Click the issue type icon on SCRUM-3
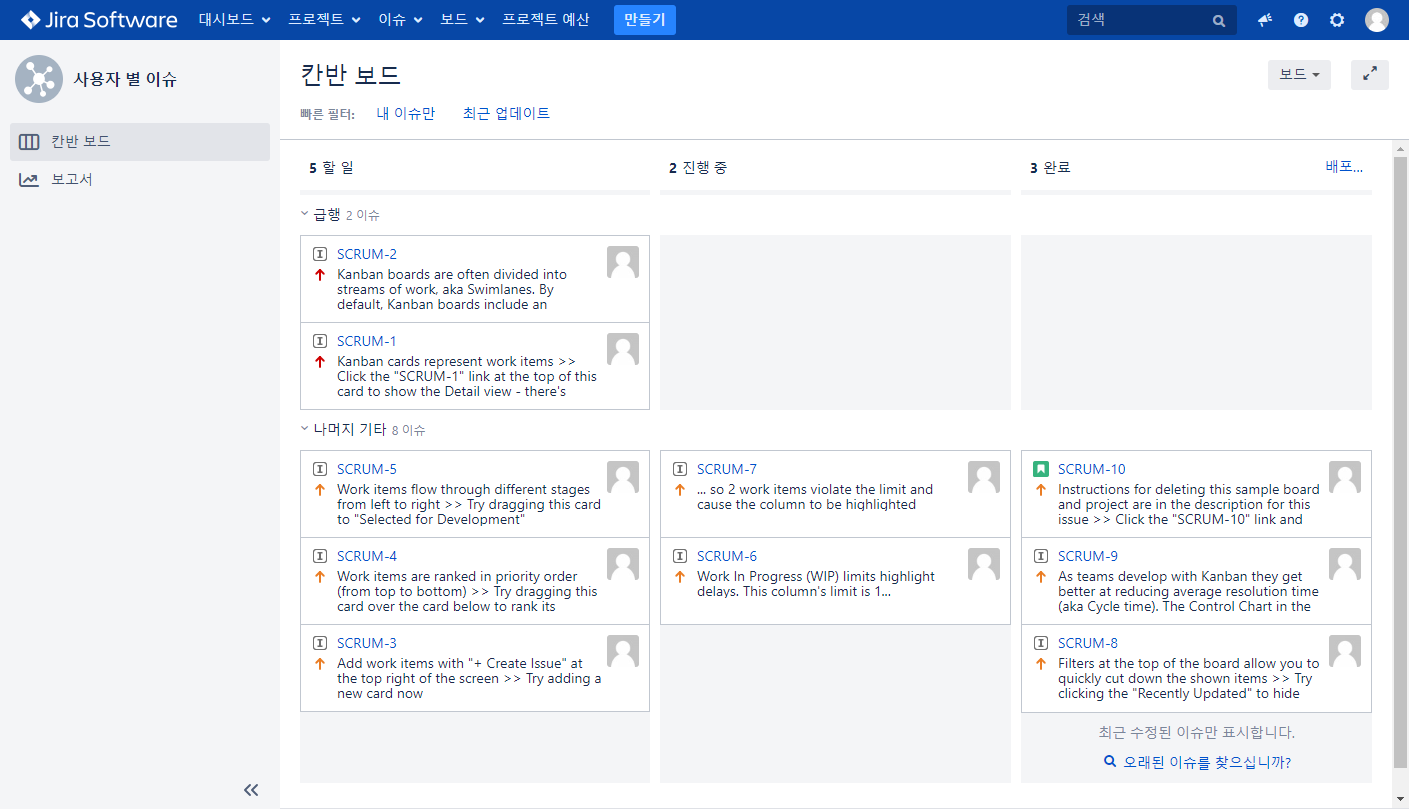1409x809 pixels. (x=320, y=643)
